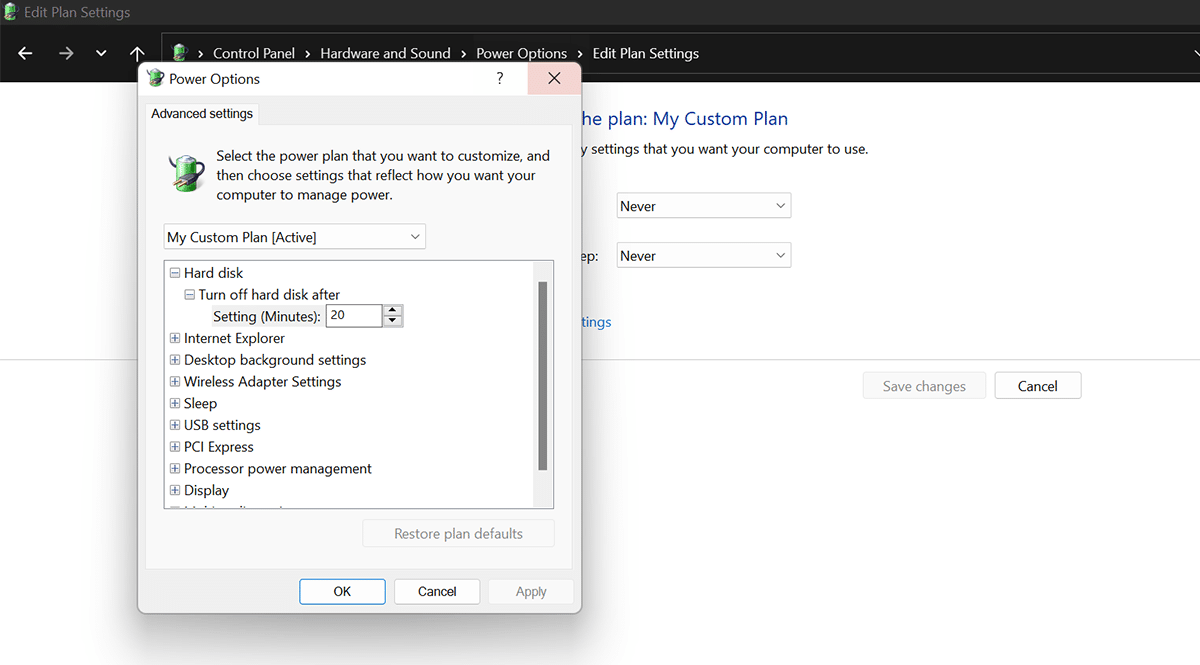Open the My Custom Plan dropdown
The image size is (1200, 665).
pyautogui.click(x=295, y=237)
